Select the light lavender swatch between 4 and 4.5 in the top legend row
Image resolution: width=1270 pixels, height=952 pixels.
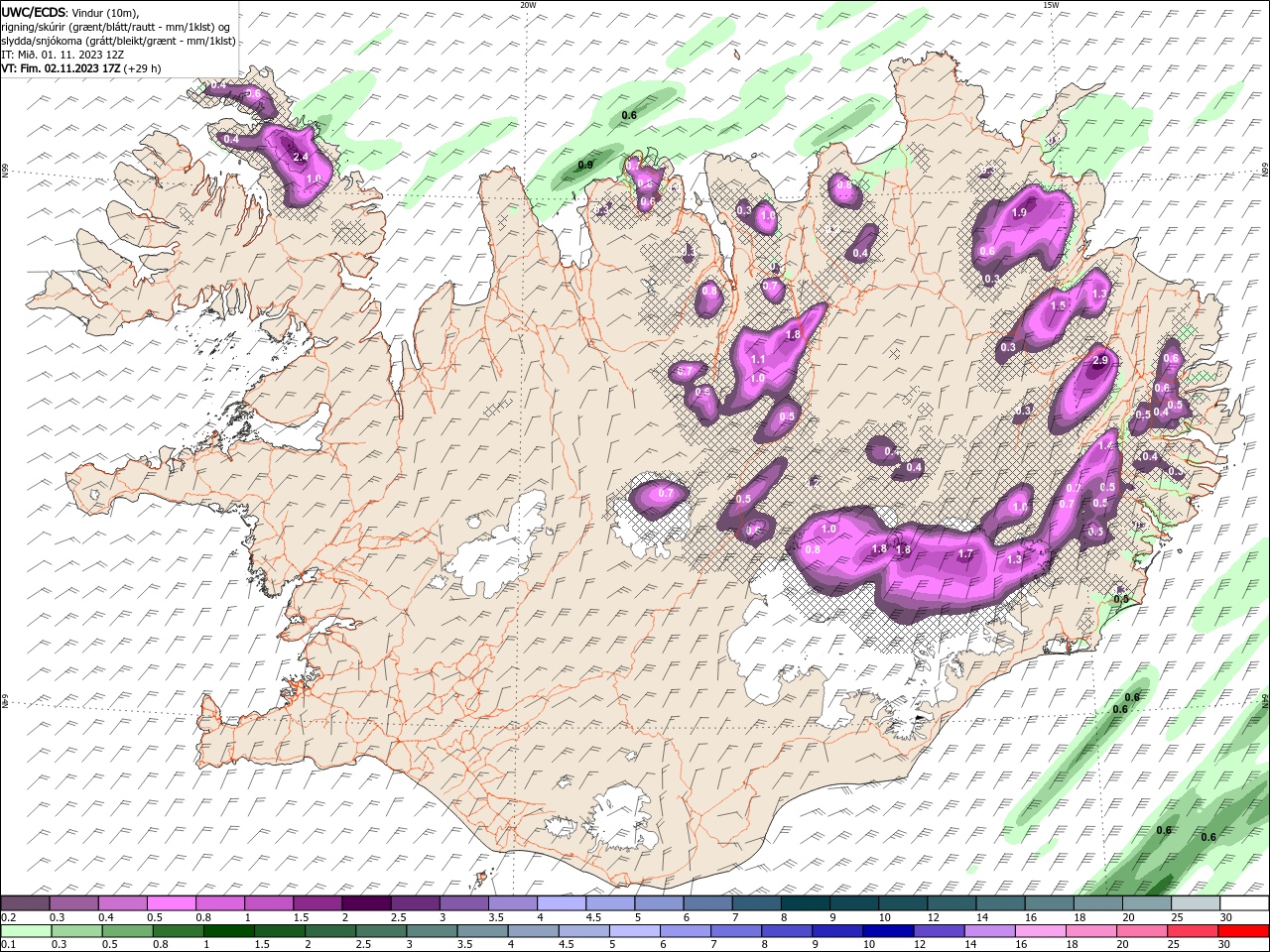[562, 903]
